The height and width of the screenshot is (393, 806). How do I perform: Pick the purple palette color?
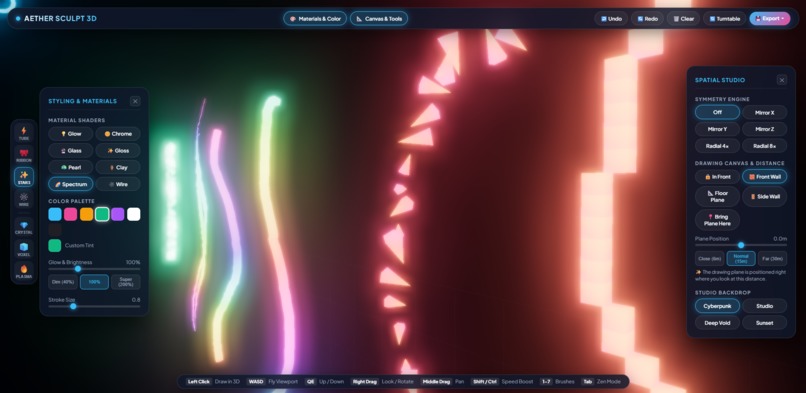point(118,214)
